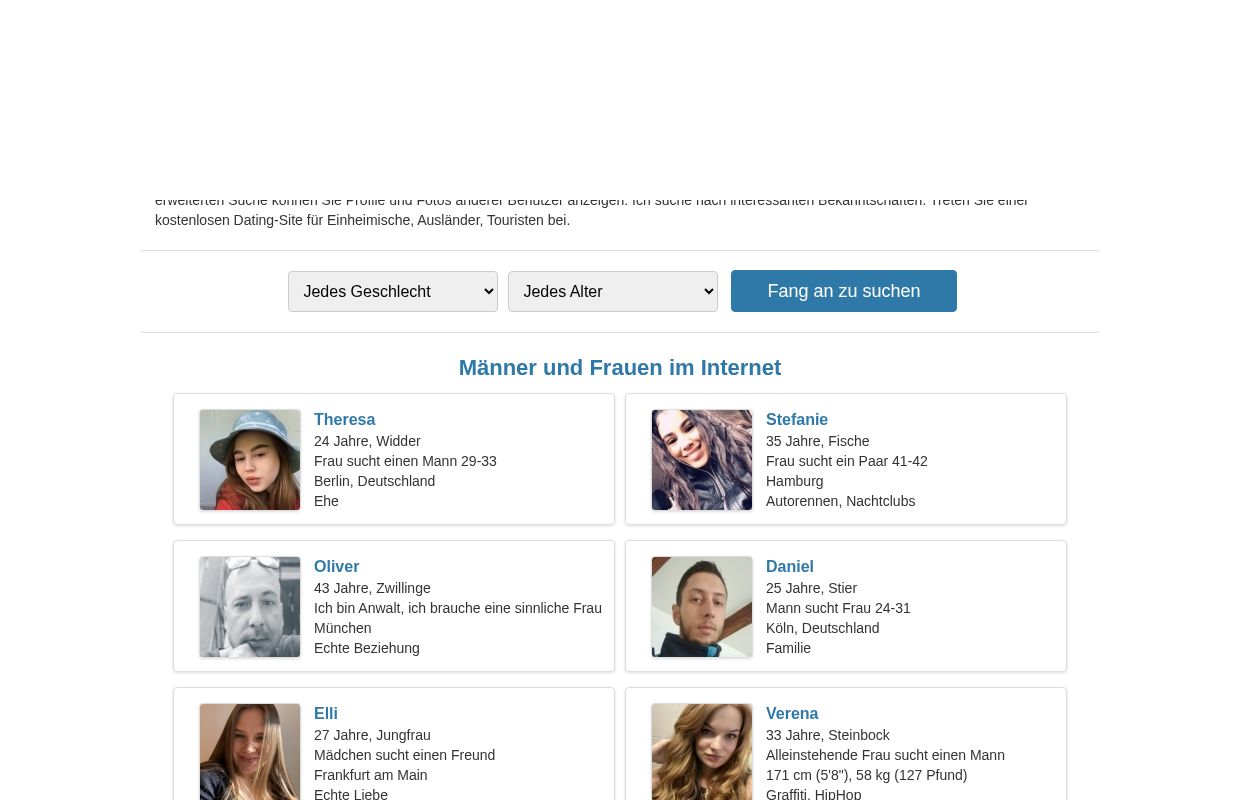Viewport: 1240px width, 800px height.
Task: Click Daniel's profile photo
Action: pos(702,607)
